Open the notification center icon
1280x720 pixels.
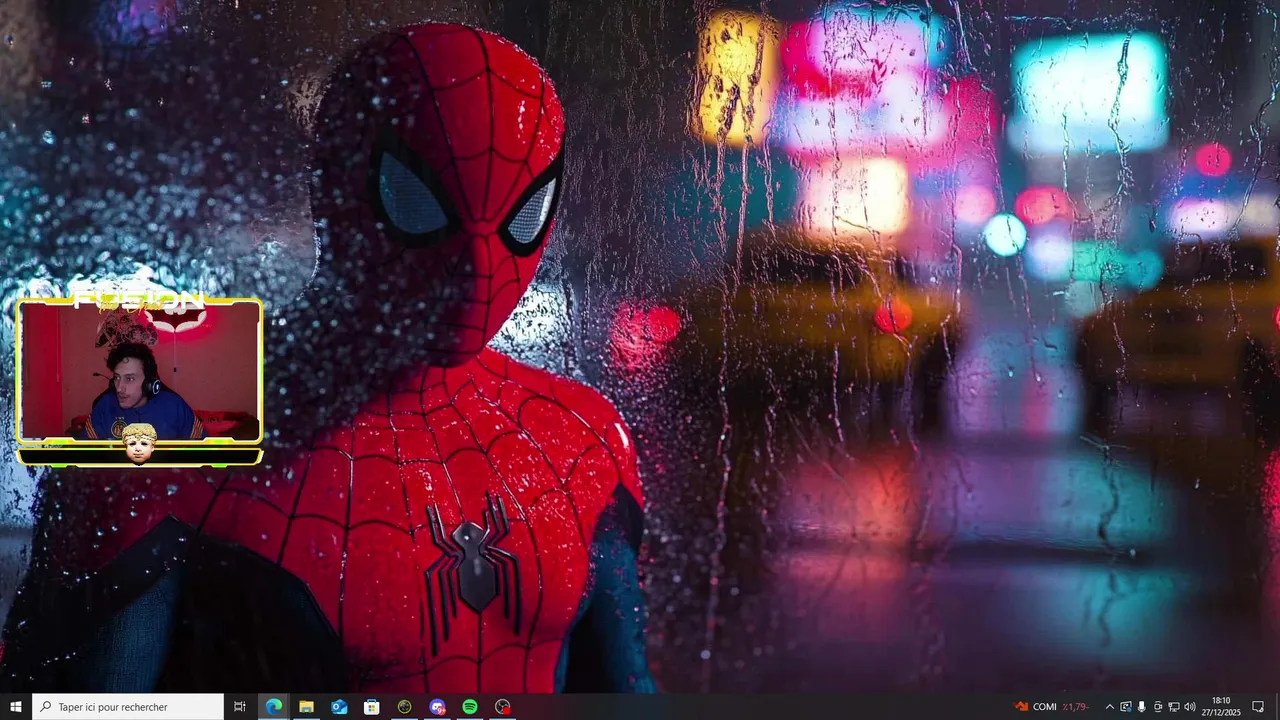click(1258, 706)
